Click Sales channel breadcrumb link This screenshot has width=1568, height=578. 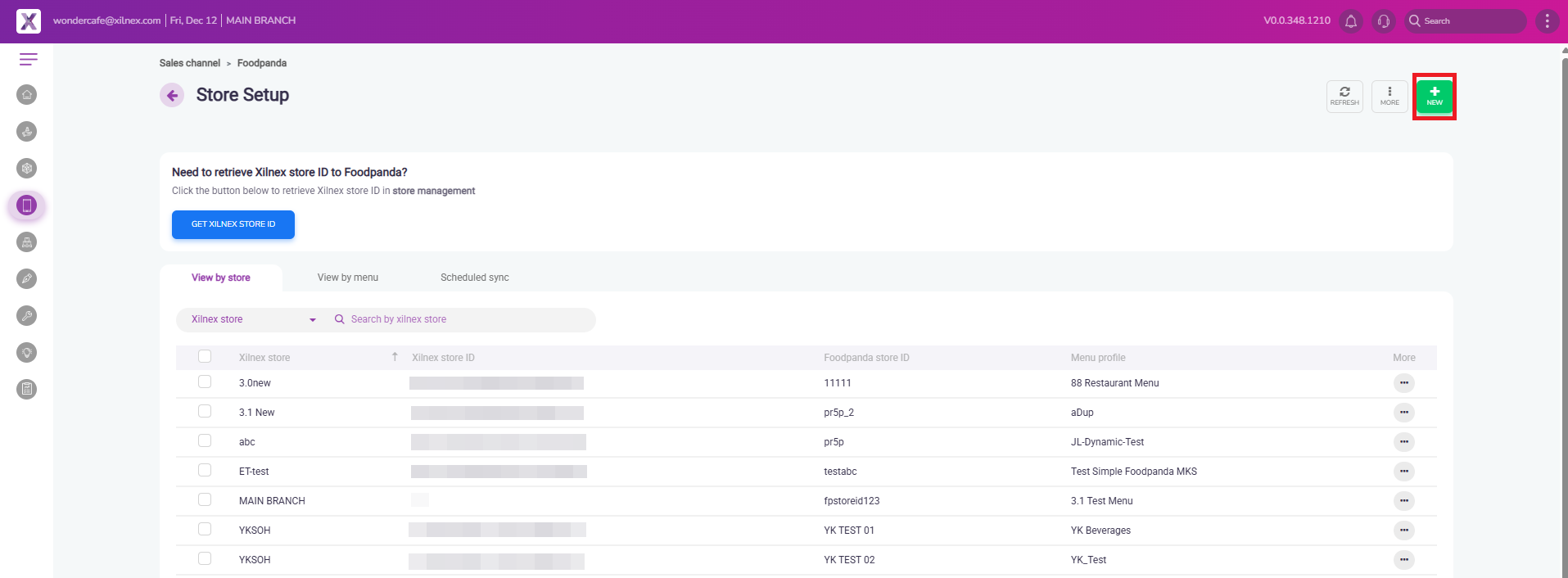pyautogui.click(x=190, y=63)
